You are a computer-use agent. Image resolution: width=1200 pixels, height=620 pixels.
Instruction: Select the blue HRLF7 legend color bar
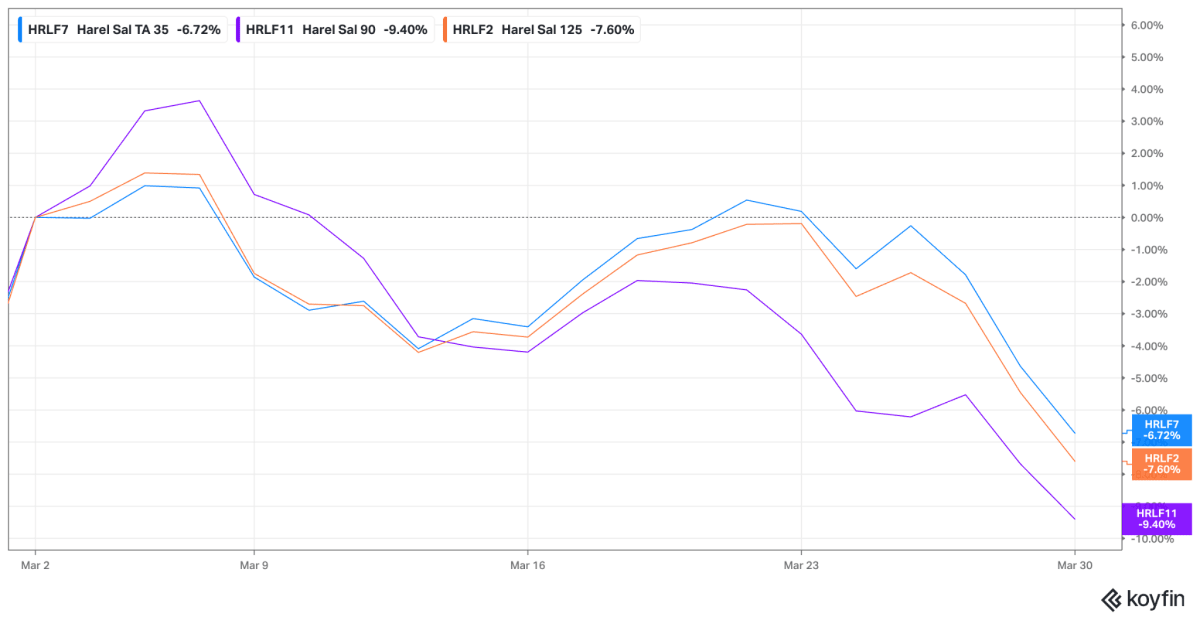[21, 30]
